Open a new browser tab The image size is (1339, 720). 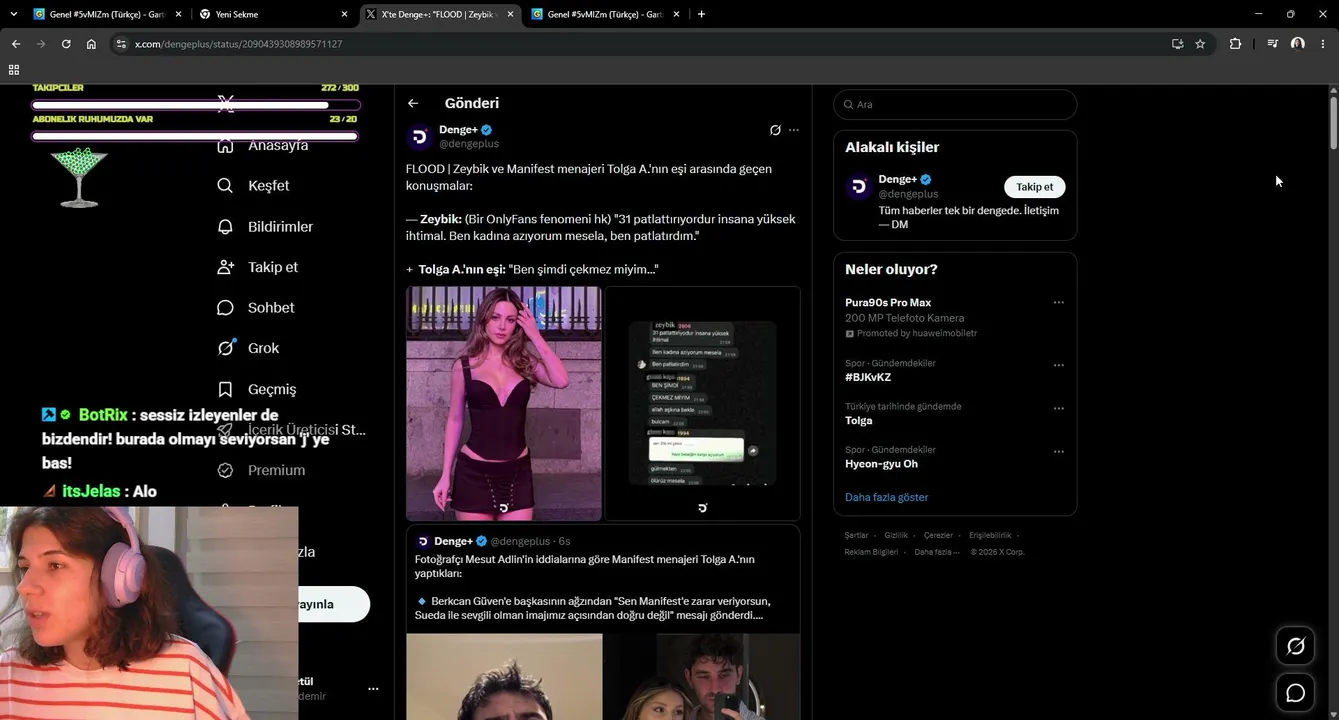[701, 14]
